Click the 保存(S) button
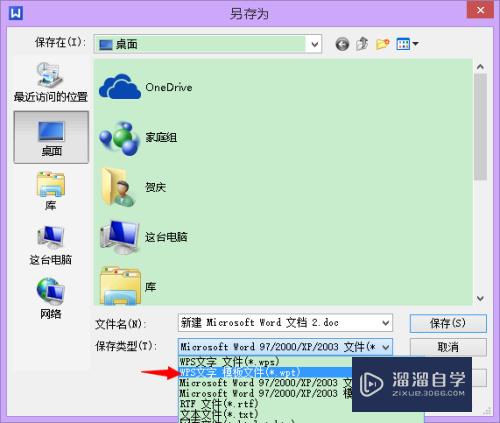 pyautogui.click(x=448, y=323)
